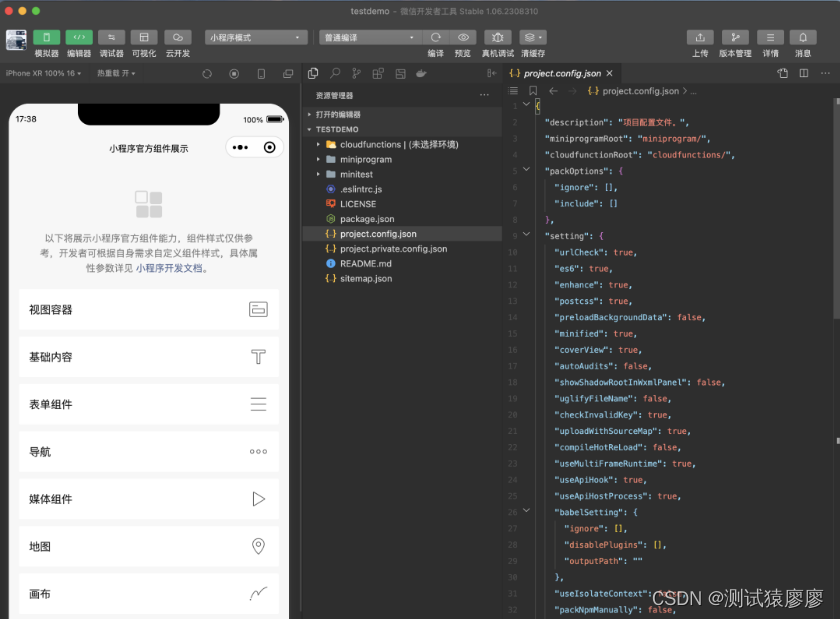Fold the babelSetting block at line 26
Image resolution: width=840 pixels, height=619 pixels.
point(527,511)
